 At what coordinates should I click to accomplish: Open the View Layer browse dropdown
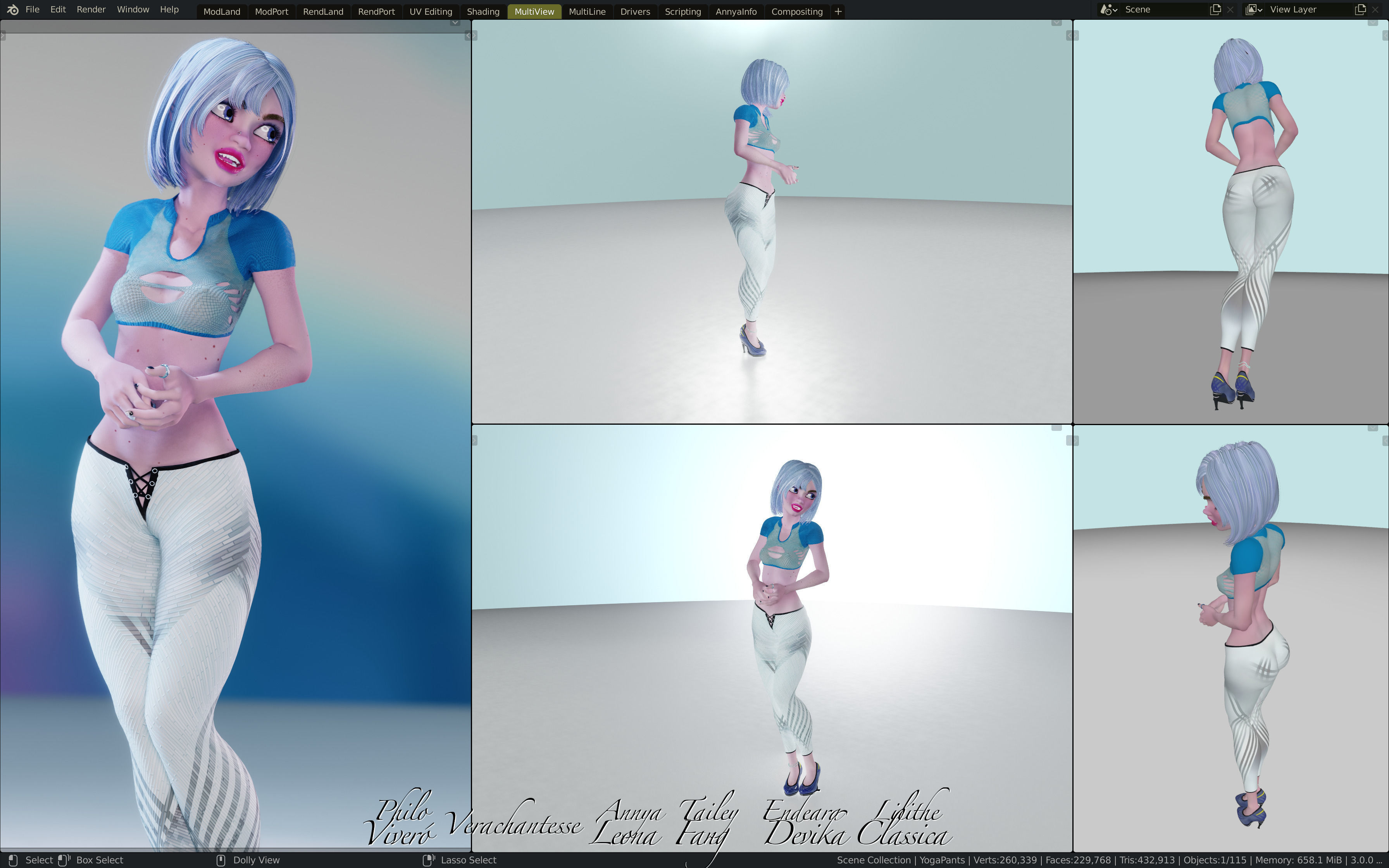pyautogui.click(x=1254, y=10)
